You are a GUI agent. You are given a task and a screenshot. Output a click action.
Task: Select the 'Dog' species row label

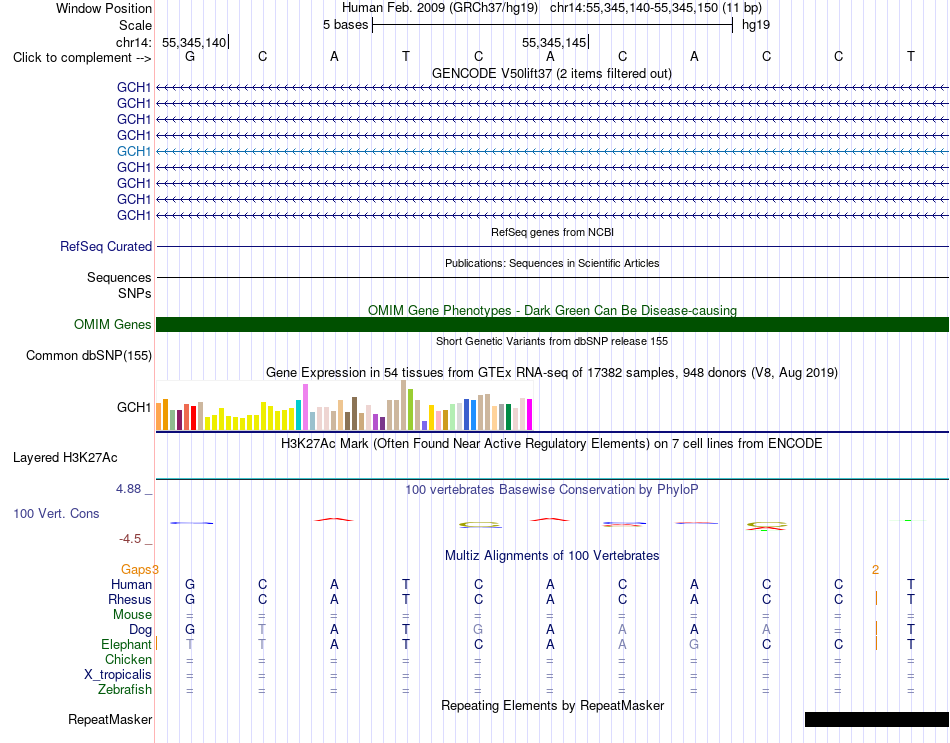pyautogui.click(x=141, y=630)
